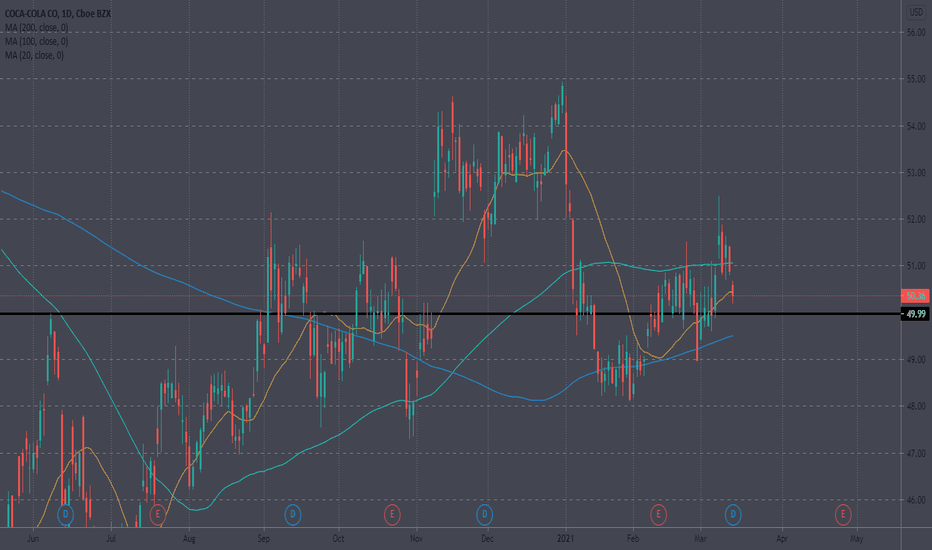Click the 55.00 price axis label
Viewport: 932px width, 550px height.
pyautogui.click(x=916, y=79)
